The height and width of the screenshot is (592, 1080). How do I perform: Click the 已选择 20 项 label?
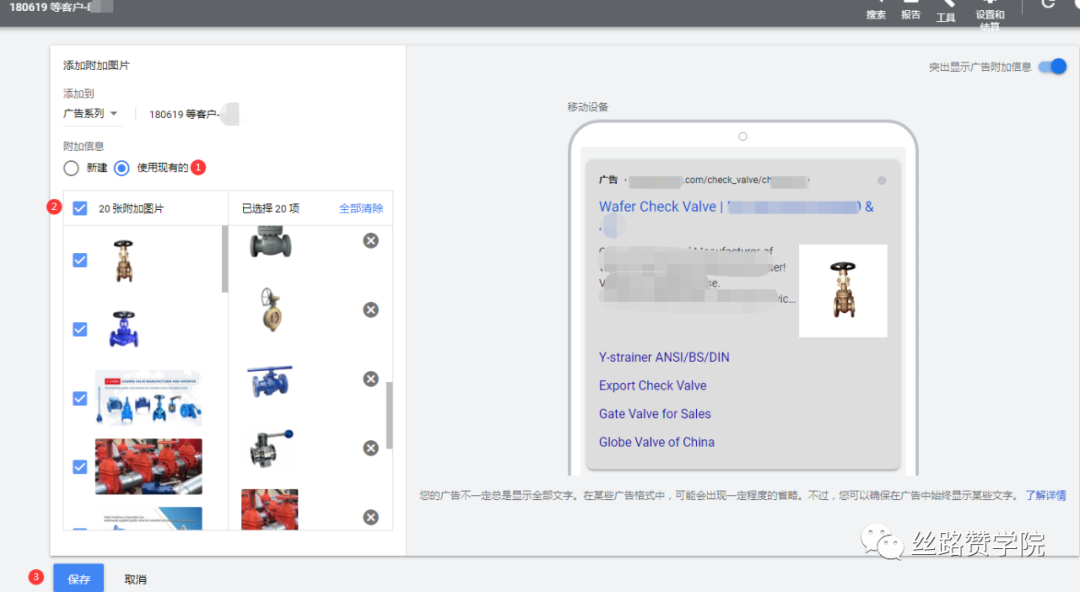[x=271, y=208]
